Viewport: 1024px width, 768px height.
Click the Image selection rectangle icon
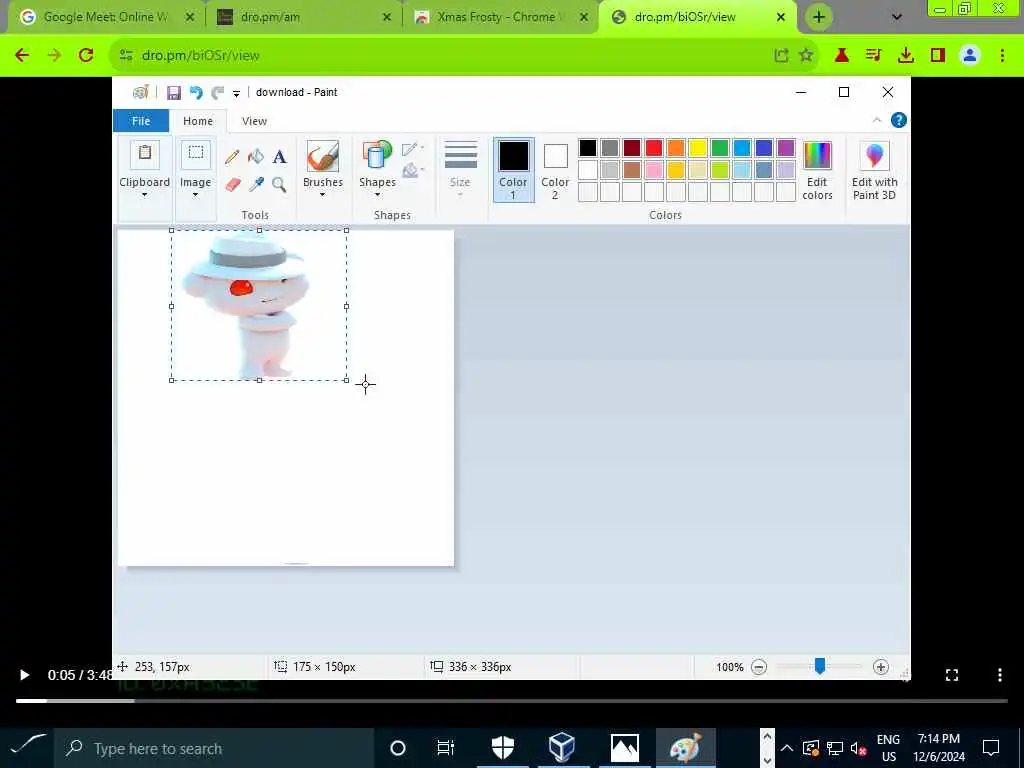195,155
